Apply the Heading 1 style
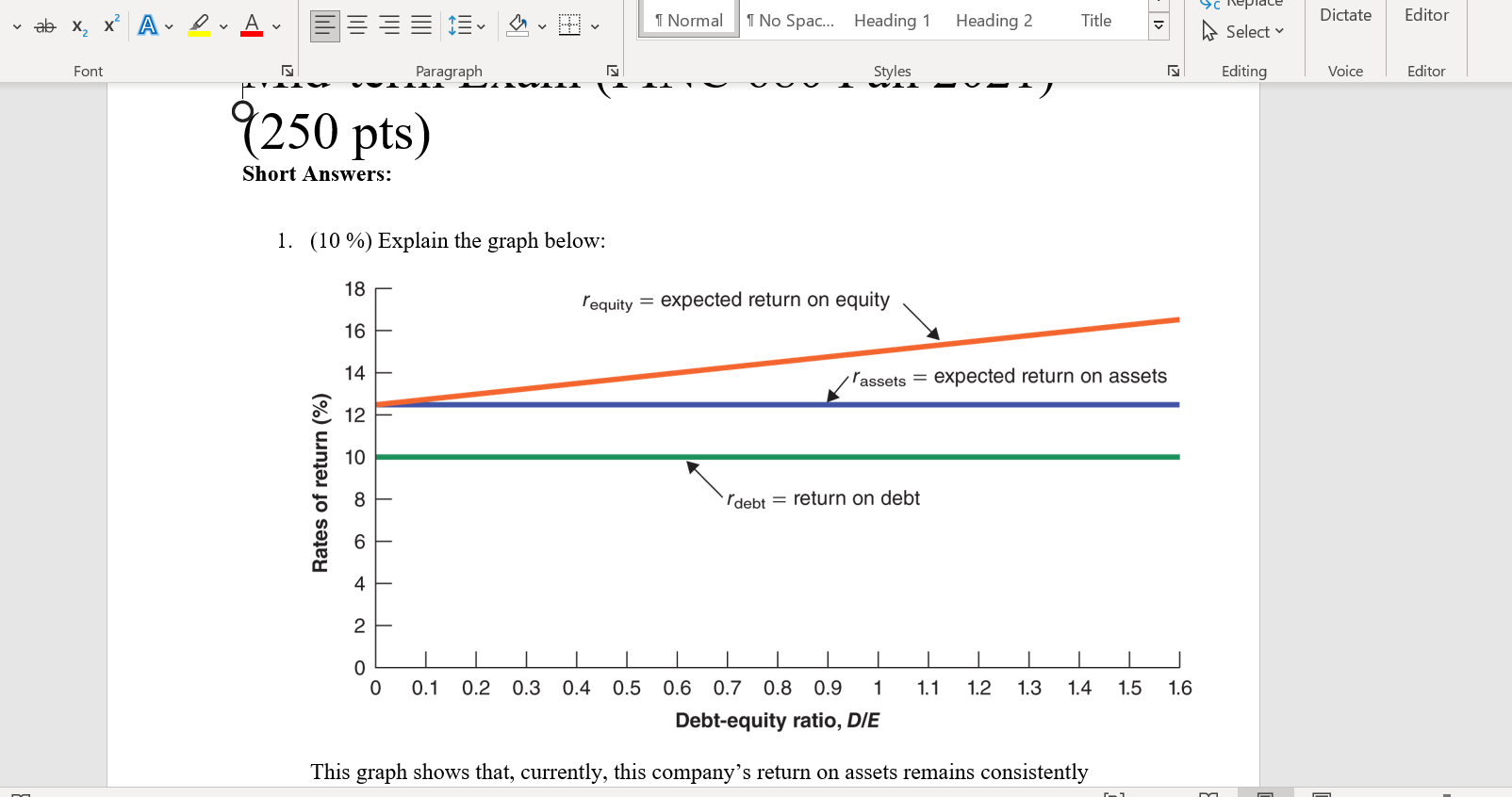Image resolution: width=1512 pixels, height=797 pixels. coord(892,20)
